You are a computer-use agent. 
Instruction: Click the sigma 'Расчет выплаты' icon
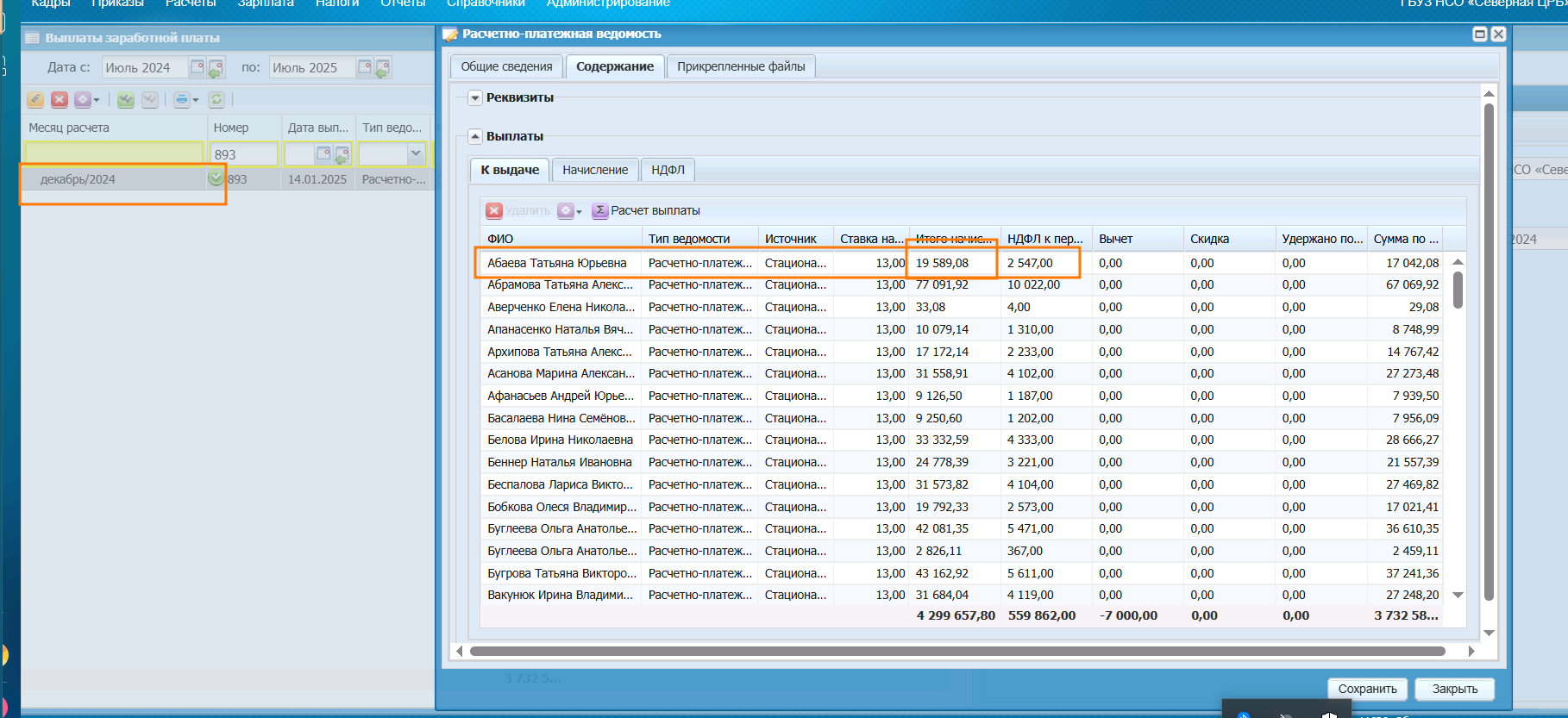pos(600,210)
